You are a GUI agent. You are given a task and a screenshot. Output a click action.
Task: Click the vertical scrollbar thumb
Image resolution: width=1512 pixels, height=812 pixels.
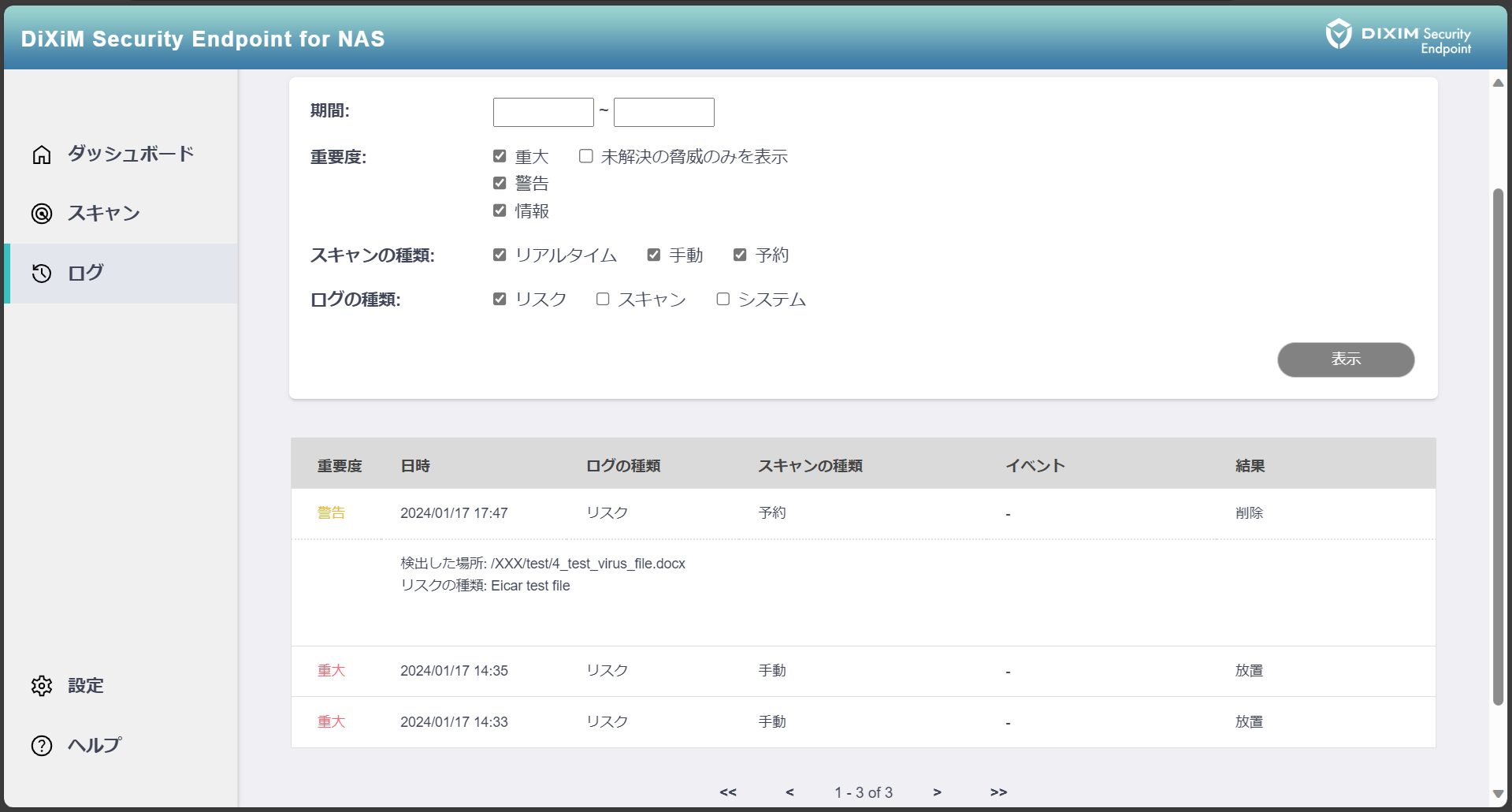click(1498, 446)
